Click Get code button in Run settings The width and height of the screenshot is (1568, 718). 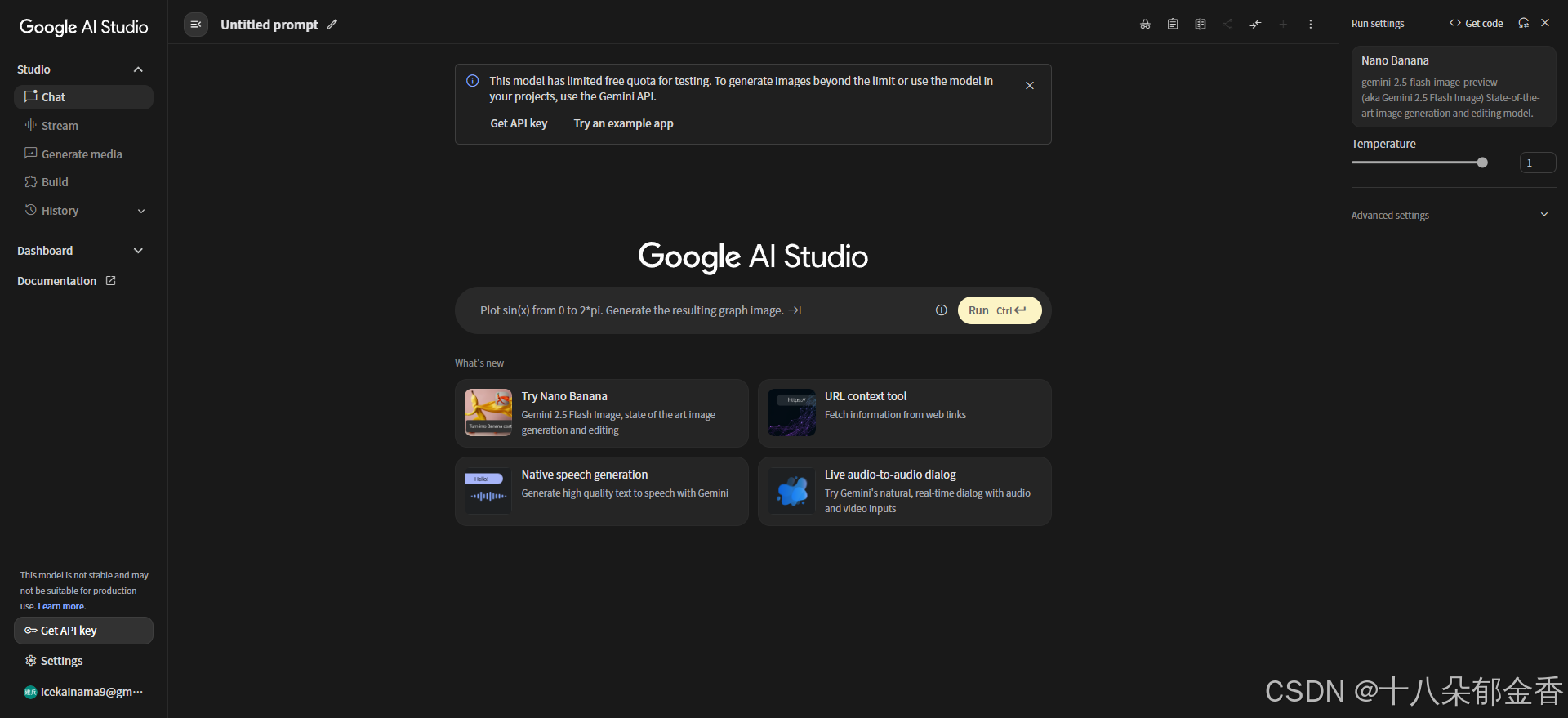[x=1476, y=23]
